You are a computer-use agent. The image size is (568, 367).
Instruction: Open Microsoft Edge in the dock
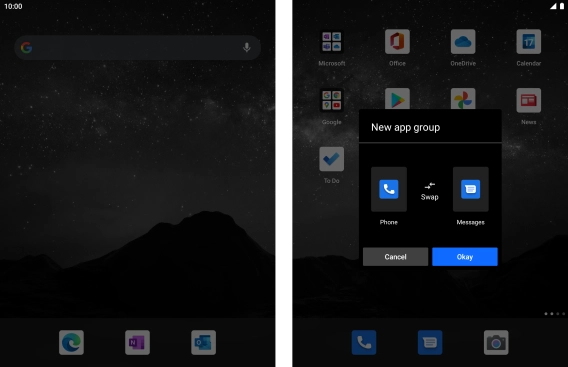[x=71, y=342]
